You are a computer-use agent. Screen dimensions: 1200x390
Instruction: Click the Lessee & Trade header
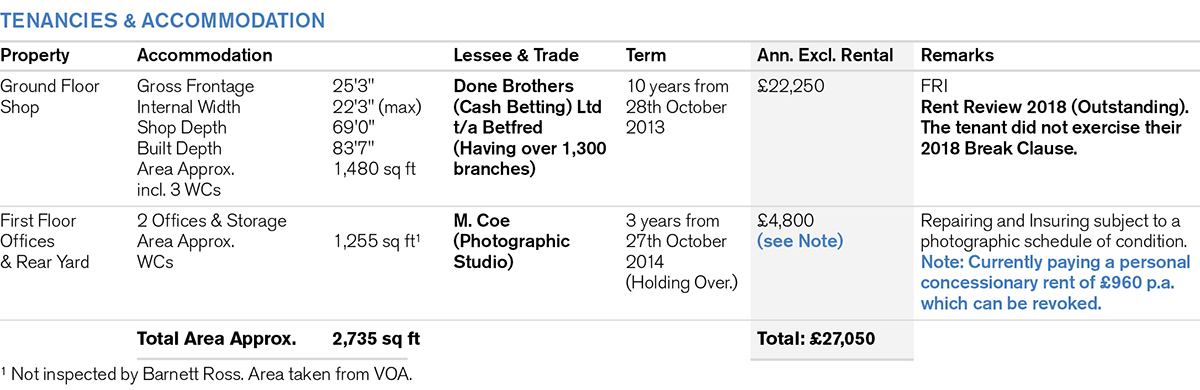coord(516,55)
